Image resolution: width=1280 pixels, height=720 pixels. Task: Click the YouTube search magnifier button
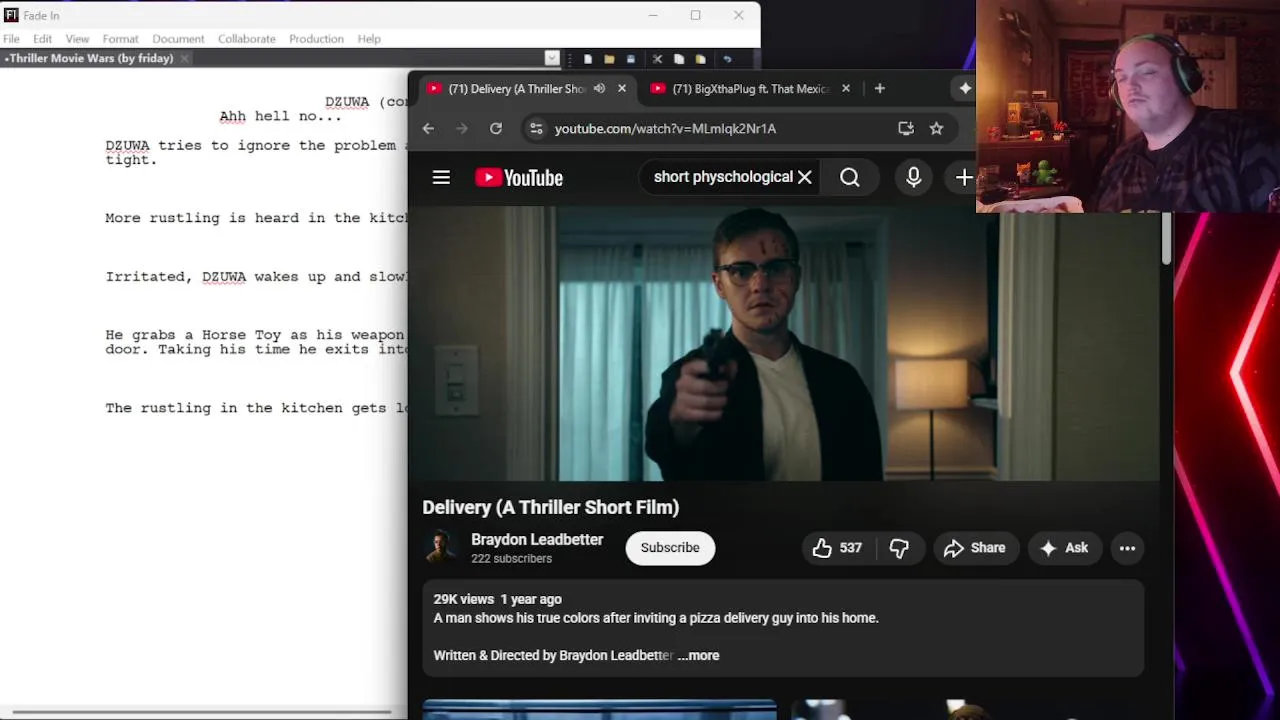pos(849,177)
